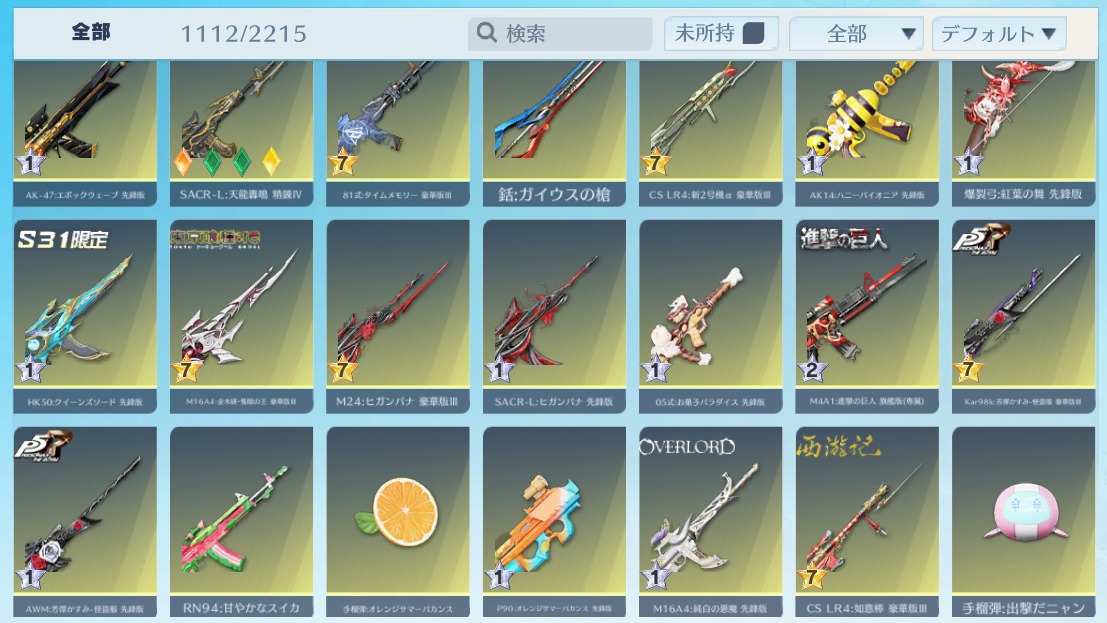The width and height of the screenshot is (1107, 623).
Task: Expand the 全部 dropdown arrow
Action: pos(909,34)
